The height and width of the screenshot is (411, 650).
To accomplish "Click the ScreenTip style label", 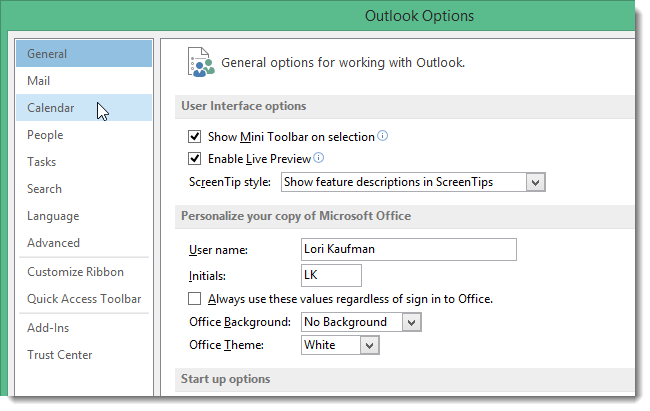I will click(230, 182).
